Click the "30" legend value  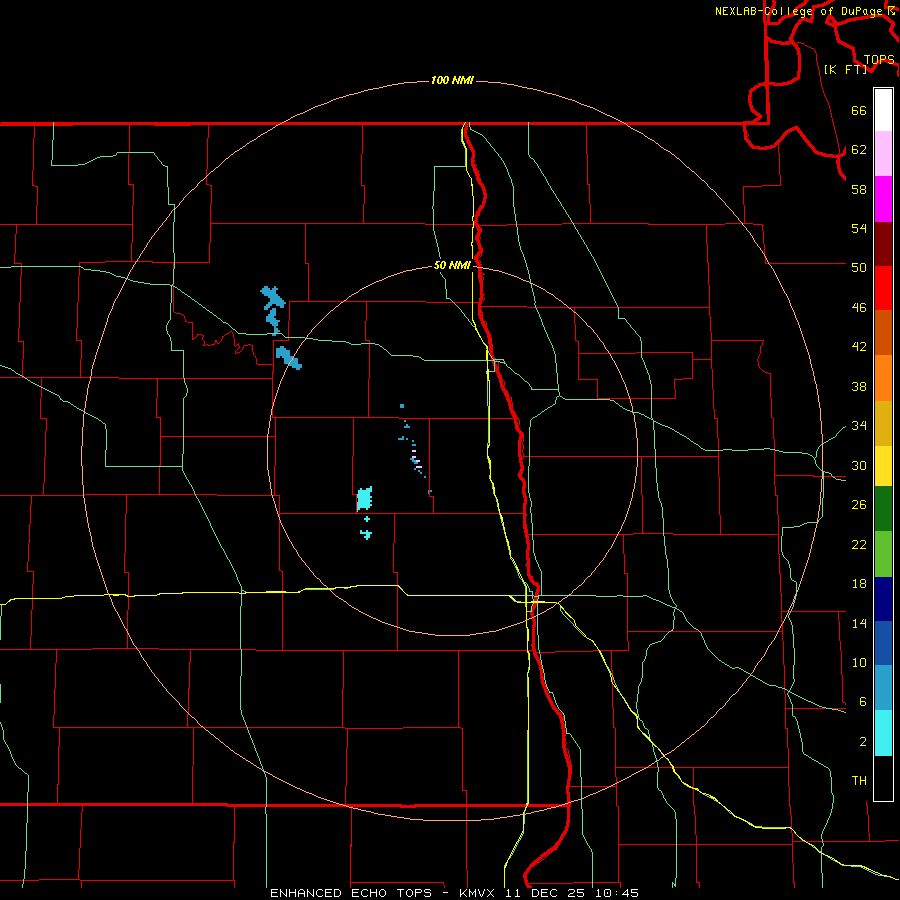click(859, 465)
